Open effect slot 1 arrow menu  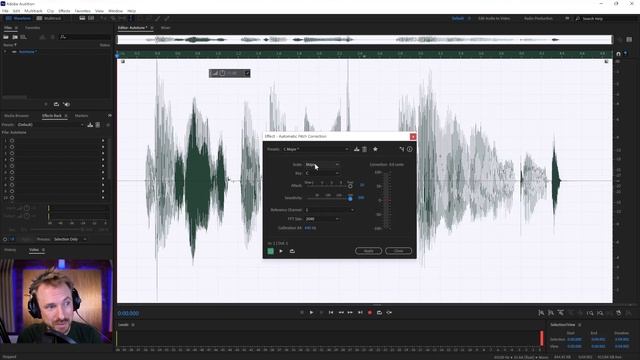tap(103, 140)
